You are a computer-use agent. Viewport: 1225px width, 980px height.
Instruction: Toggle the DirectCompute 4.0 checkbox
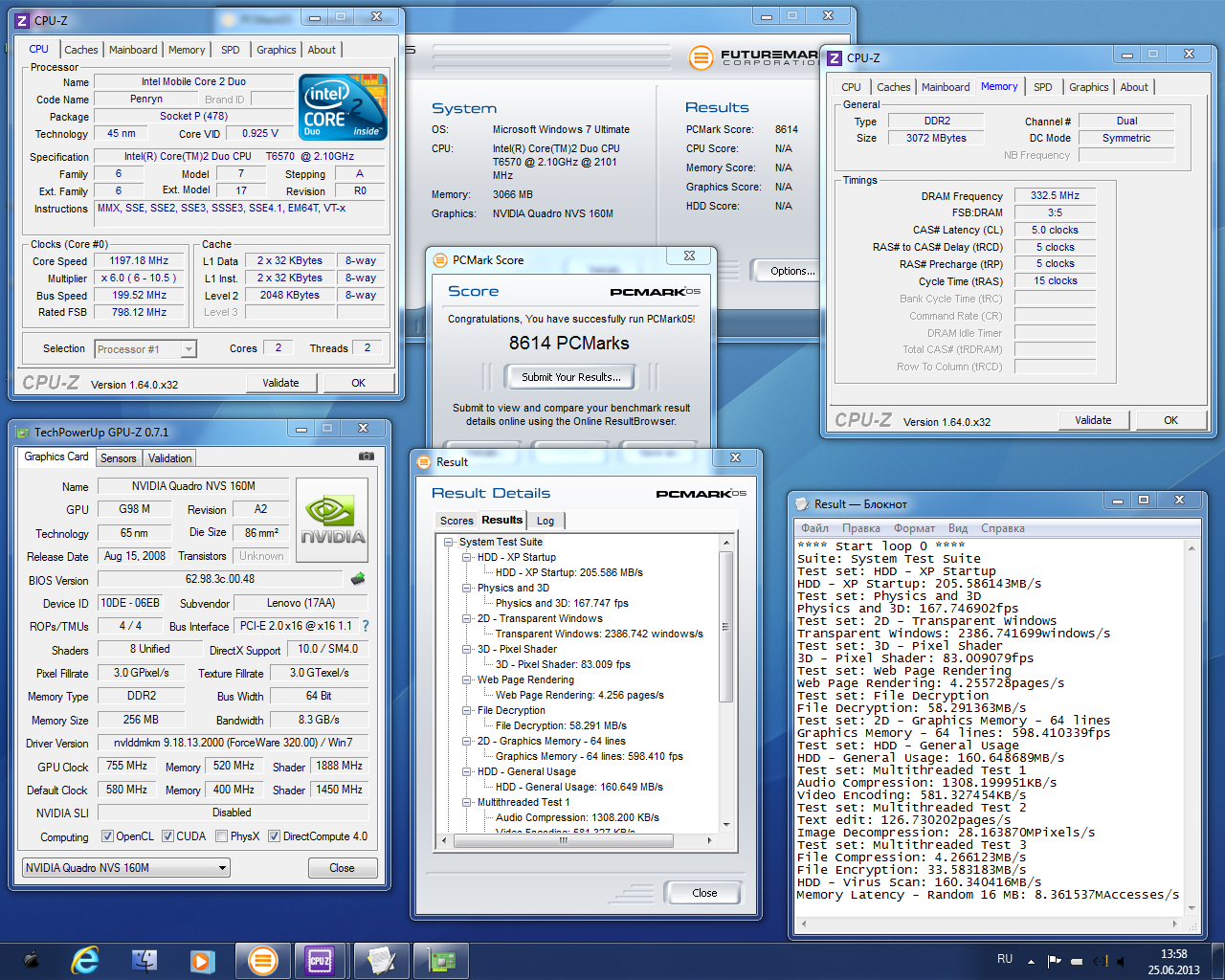(275, 836)
